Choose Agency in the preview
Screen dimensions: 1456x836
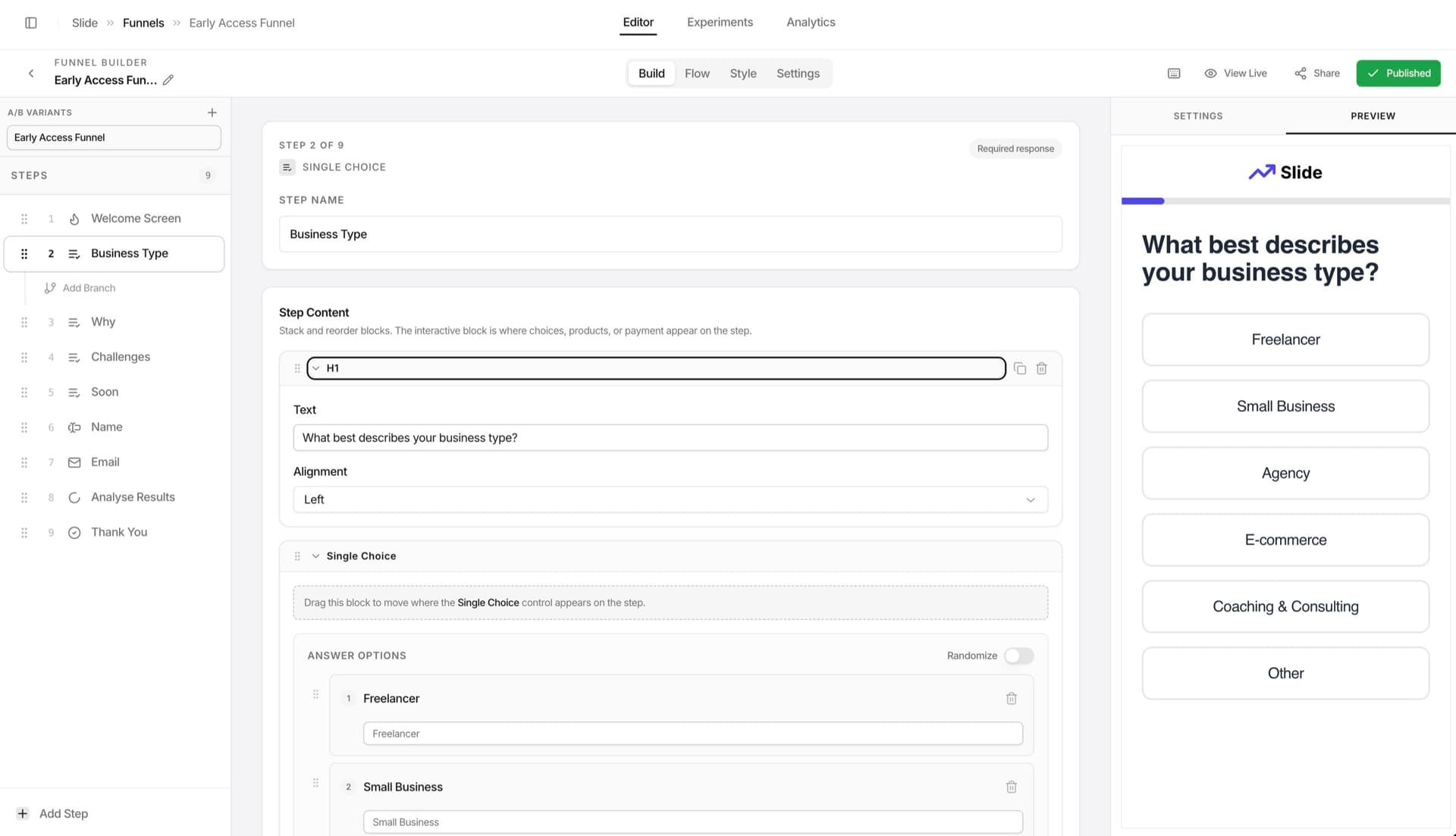coord(1285,474)
